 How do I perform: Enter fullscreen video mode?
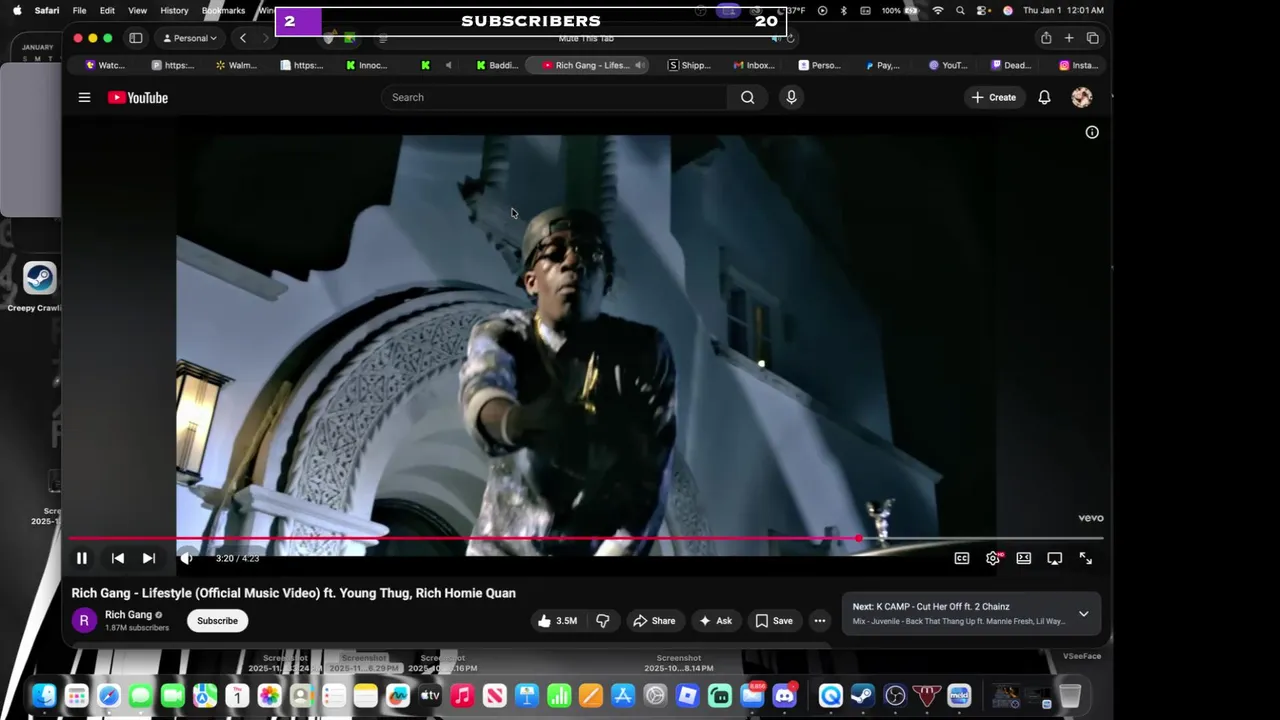click(x=1086, y=558)
